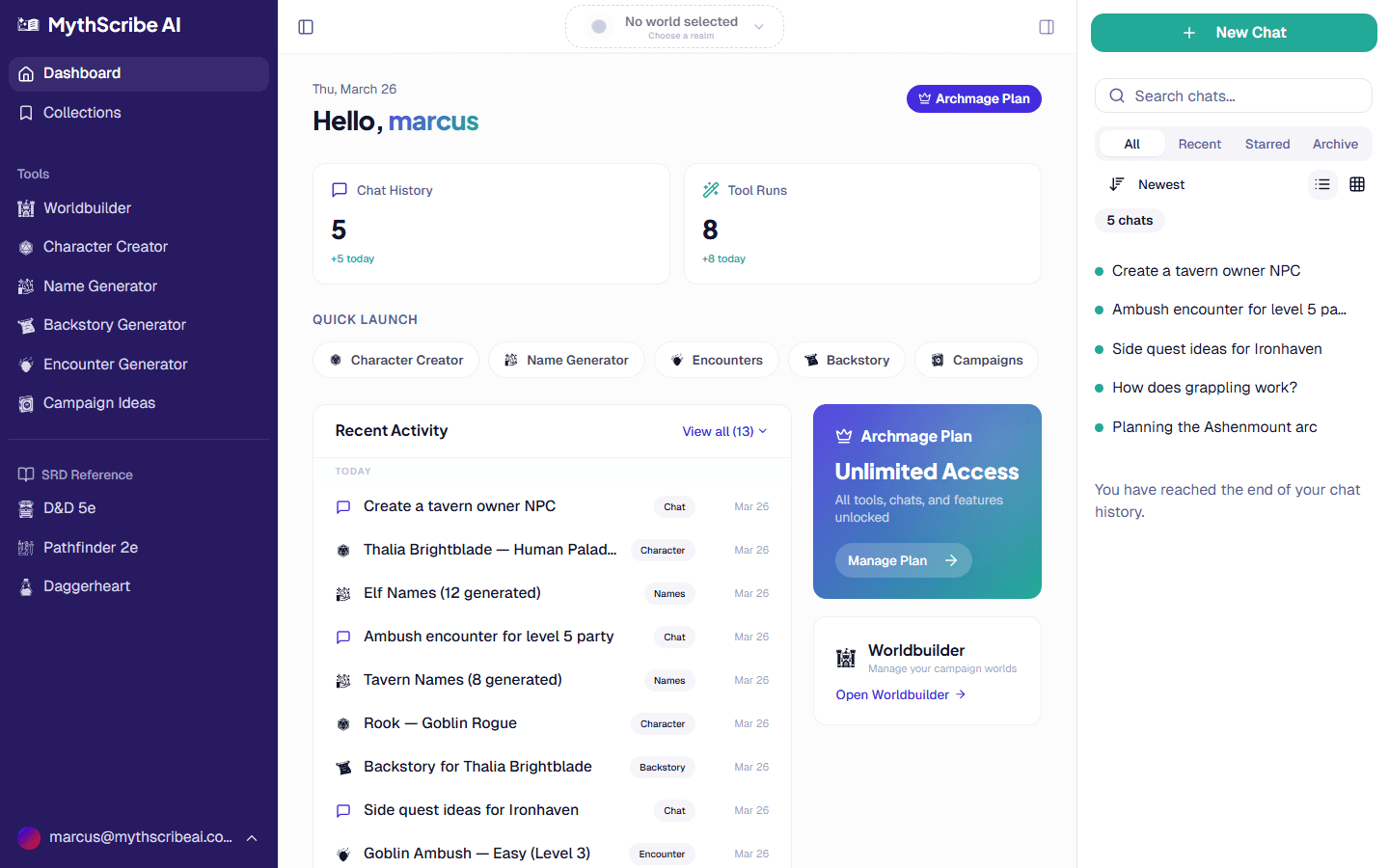Click the Manage Plan button

click(903, 560)
